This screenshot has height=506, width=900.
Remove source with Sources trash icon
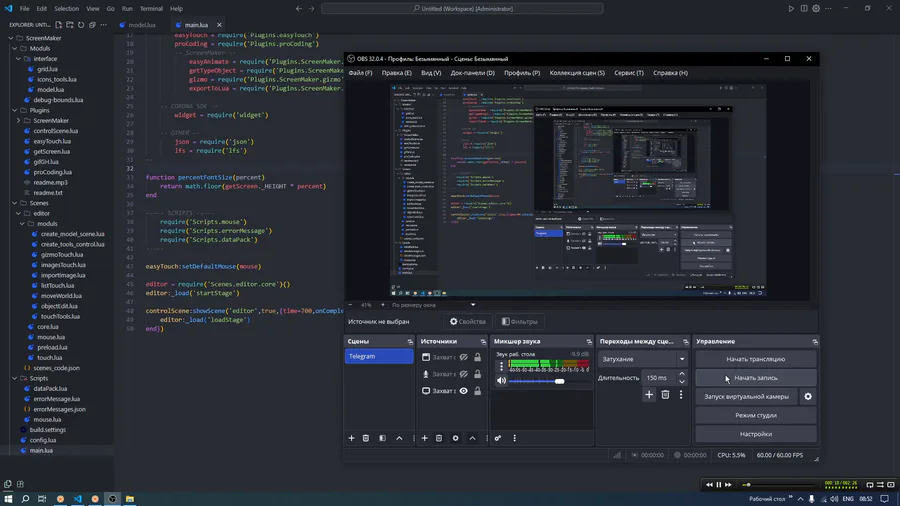click(439, 438)
